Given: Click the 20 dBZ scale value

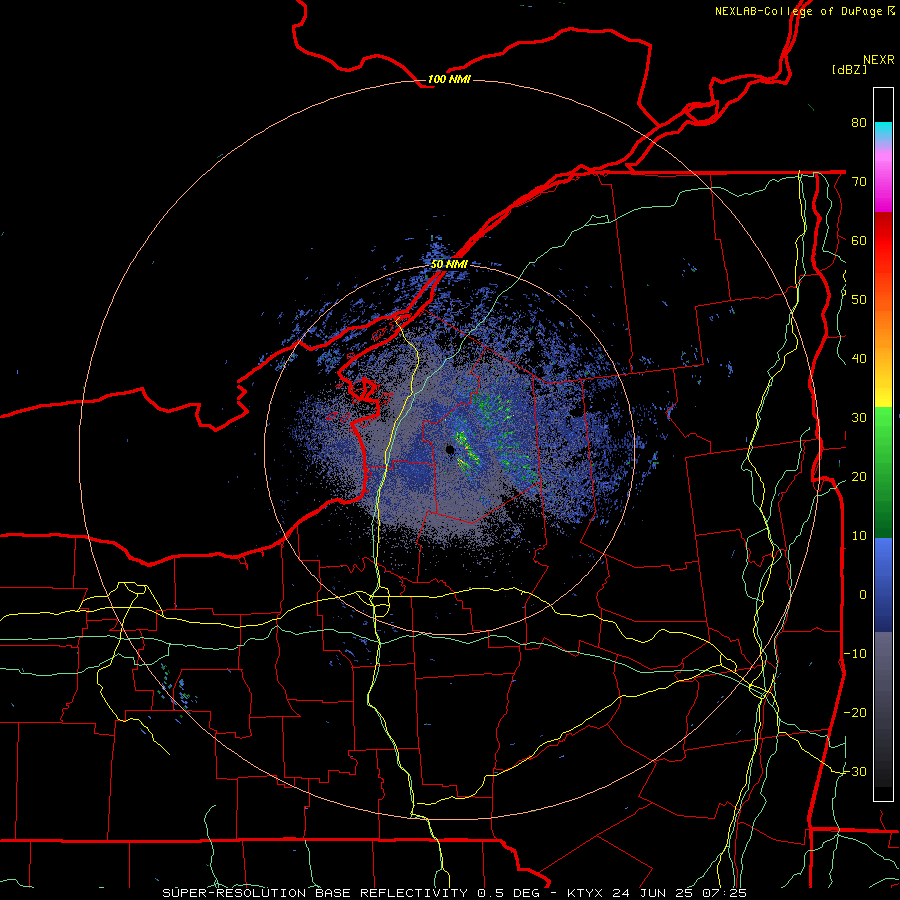Looking at the screenshot, I should [x=859, y=476].
